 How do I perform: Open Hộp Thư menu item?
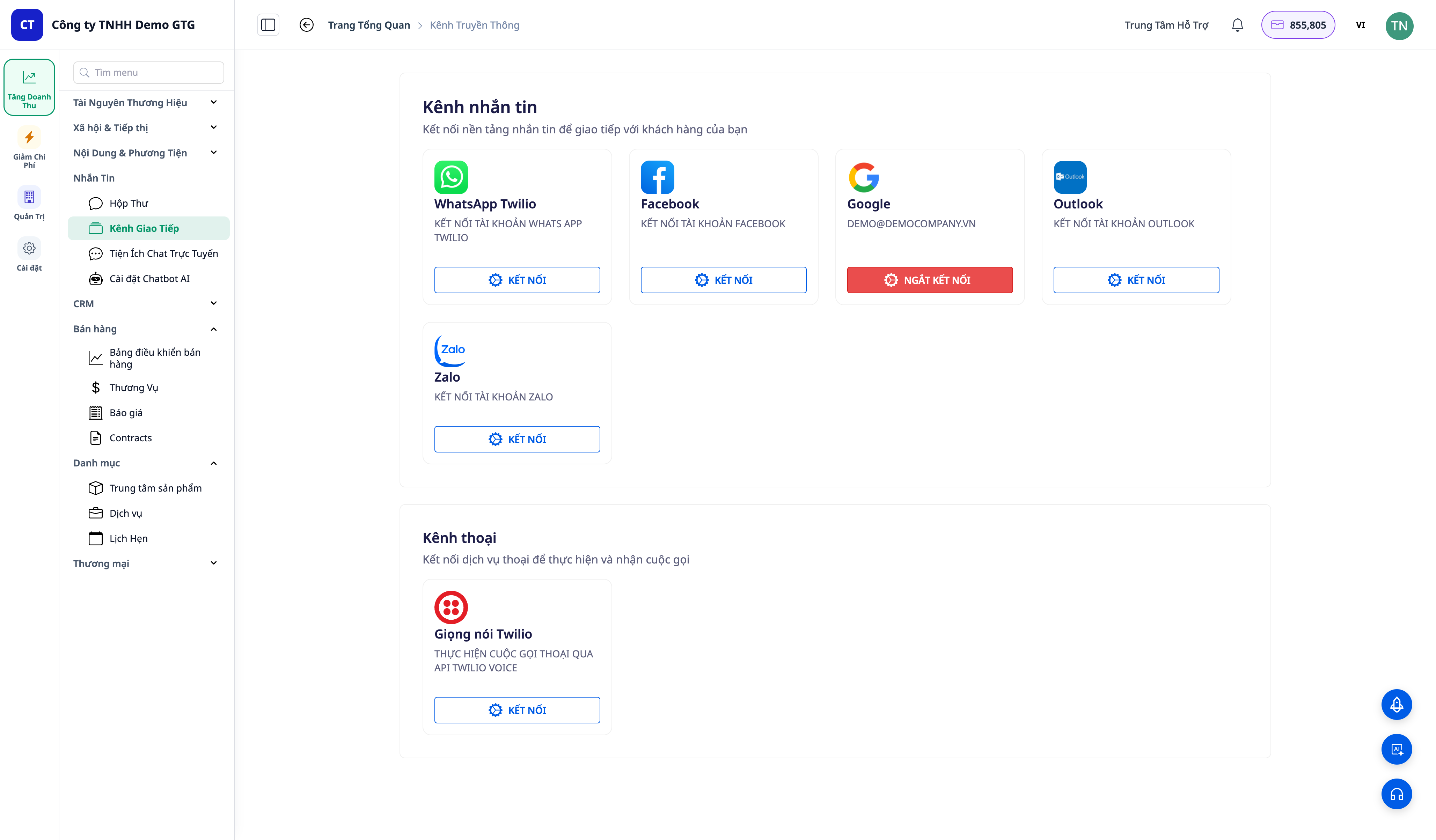coord(149,204)
